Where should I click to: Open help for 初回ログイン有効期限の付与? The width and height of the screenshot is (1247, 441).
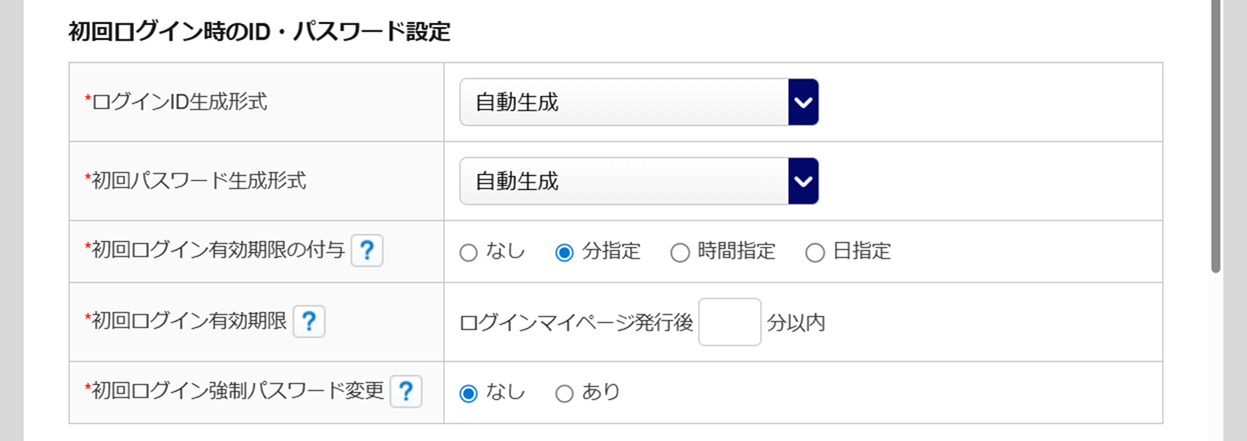(x=367, y=251)
